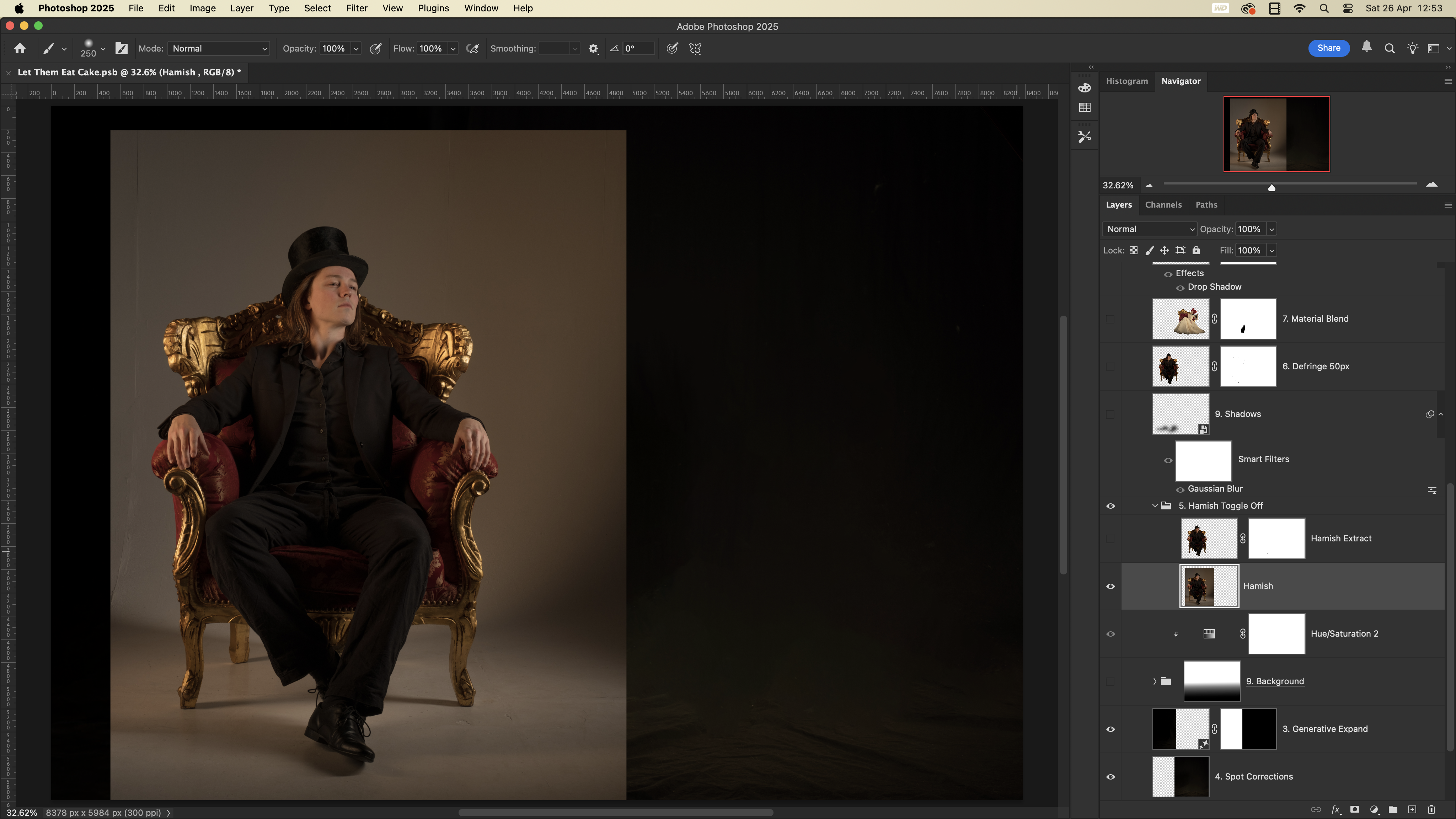Click the lock transparent pixels icon
1456x819 pixels.
1133,250
